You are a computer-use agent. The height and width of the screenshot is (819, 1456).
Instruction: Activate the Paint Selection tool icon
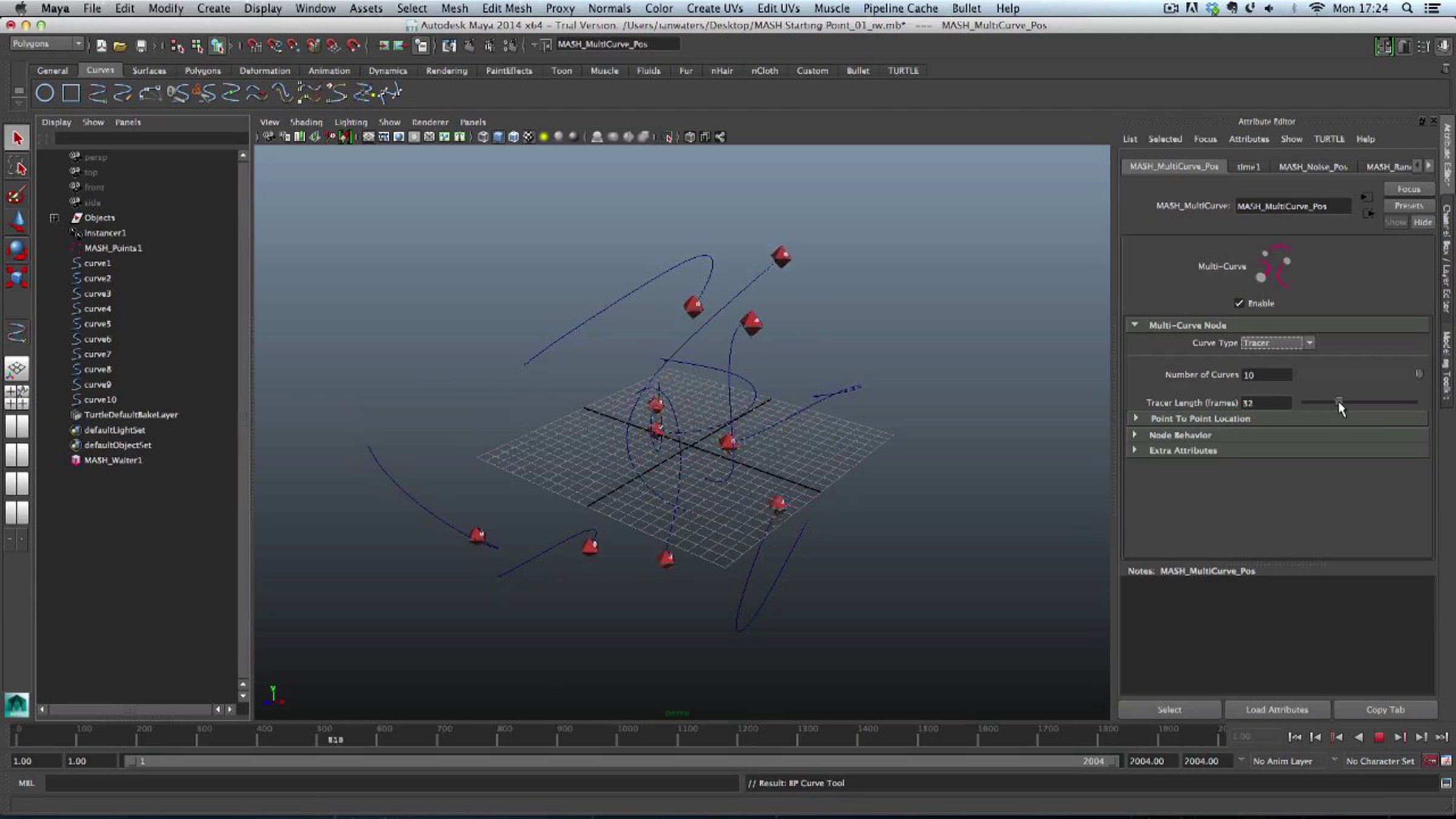pyautogui.click(x=17, y=195)
